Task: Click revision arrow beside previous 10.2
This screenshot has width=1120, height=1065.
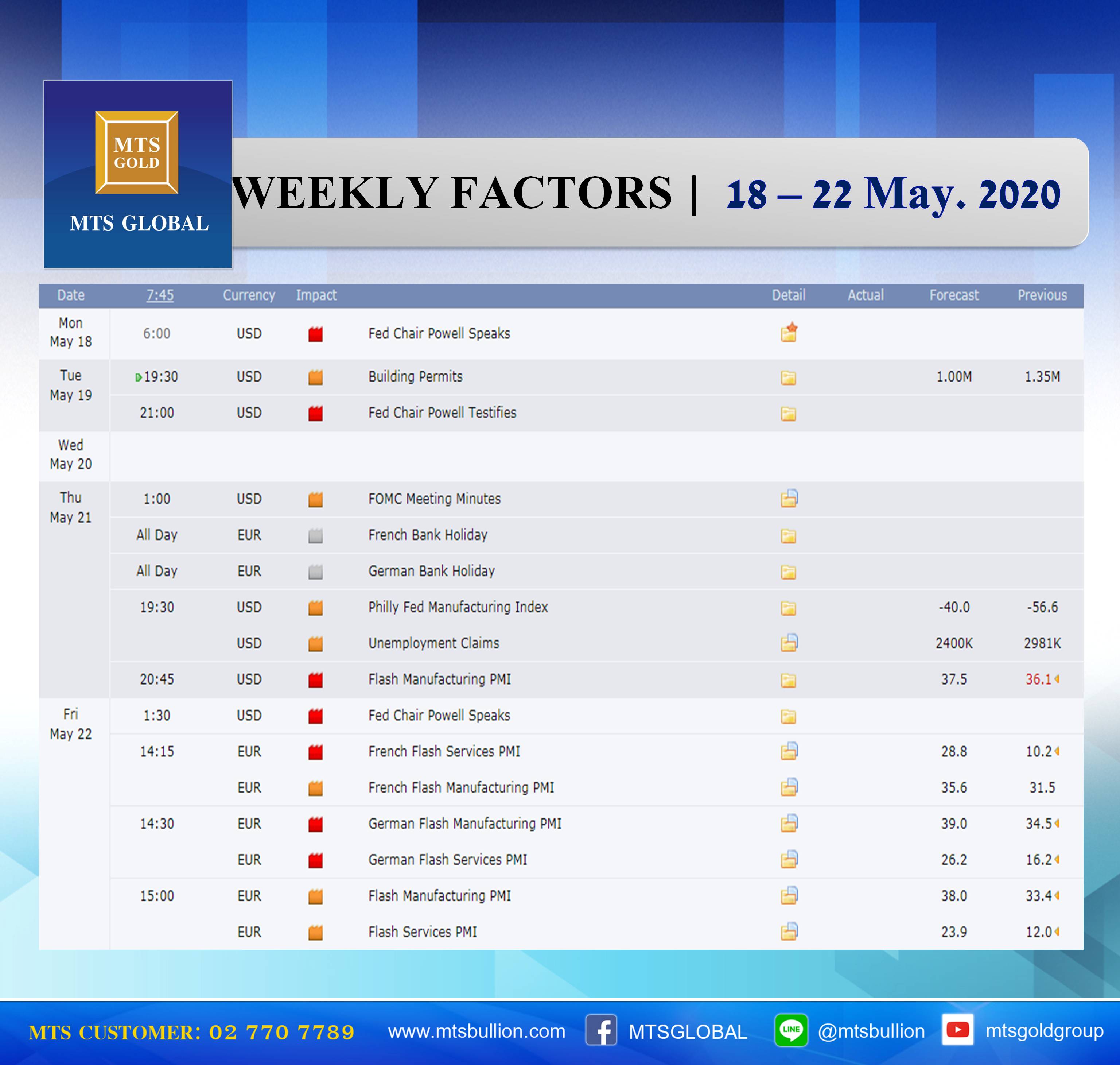Action: 1057,751
